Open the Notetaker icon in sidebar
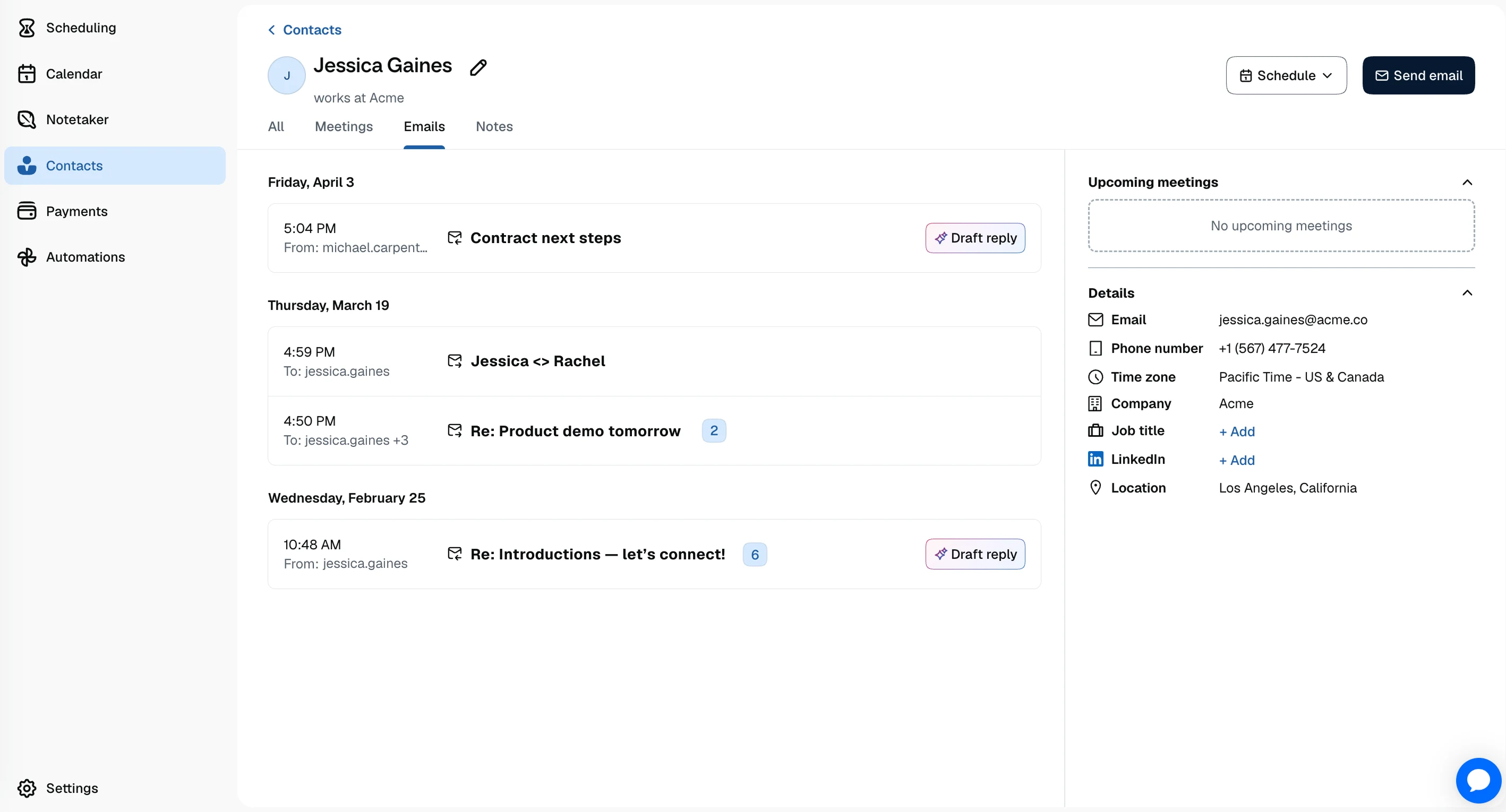1506x812 pixels. click(27, 119)
